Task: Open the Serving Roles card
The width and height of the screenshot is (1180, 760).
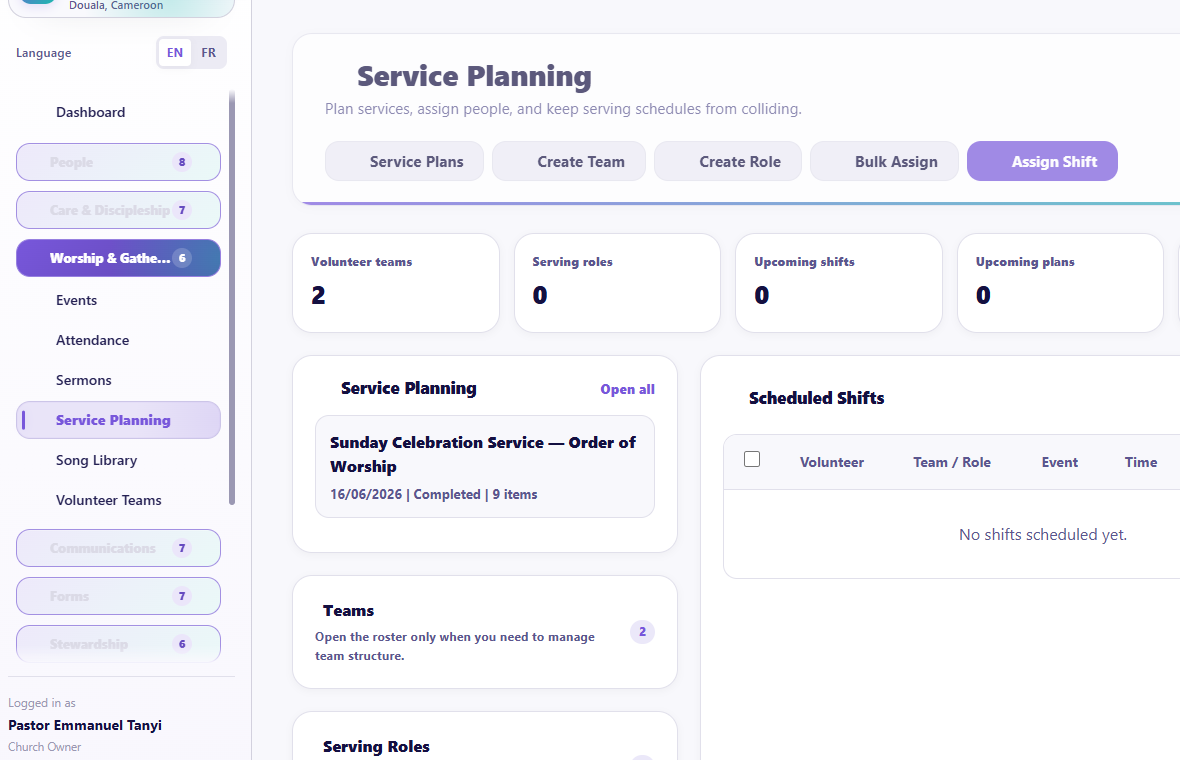Action: click(x=485, y=737)
